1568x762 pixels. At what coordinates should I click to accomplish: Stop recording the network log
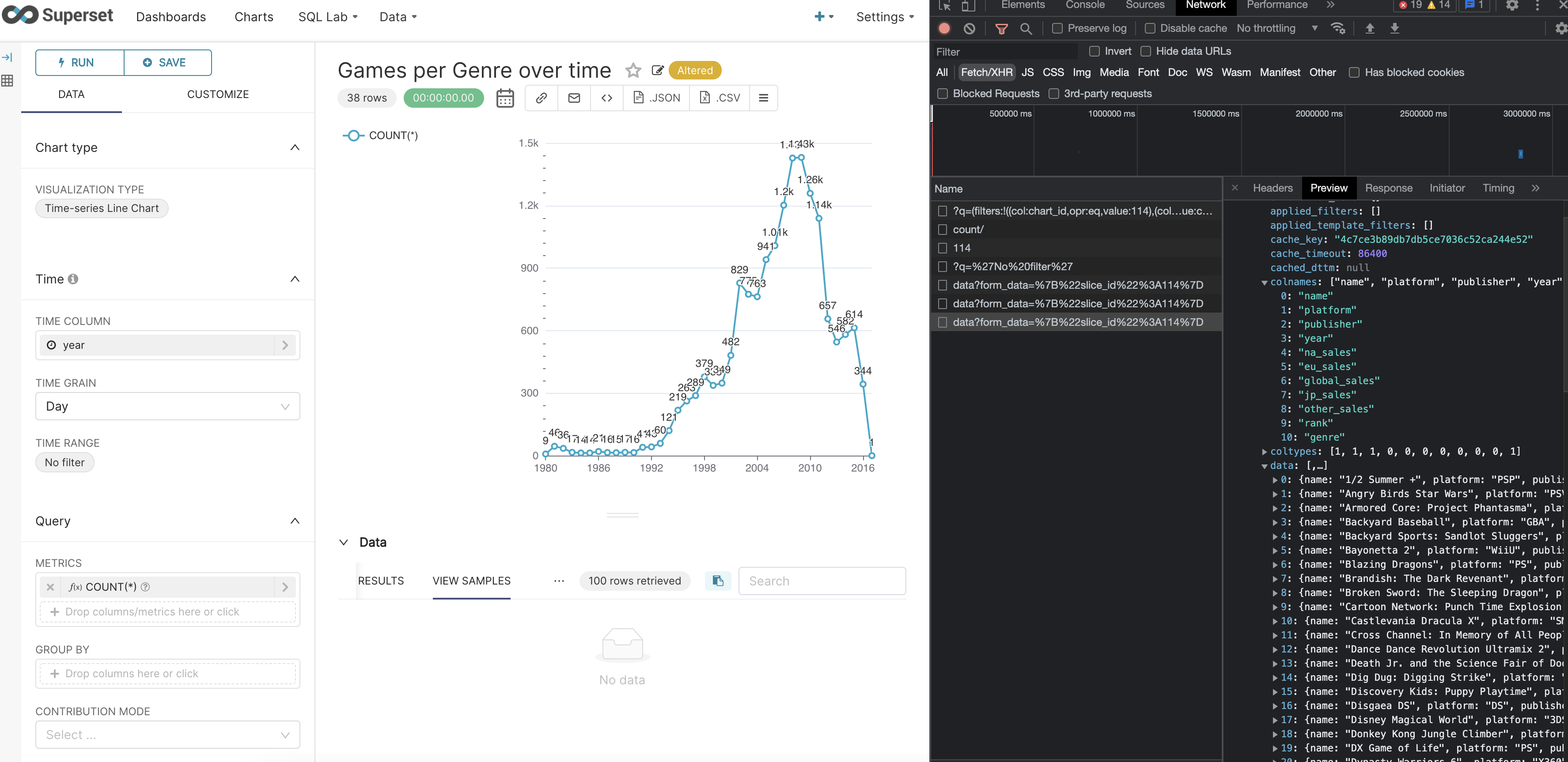pyautogui.click(x=944, y=28)
